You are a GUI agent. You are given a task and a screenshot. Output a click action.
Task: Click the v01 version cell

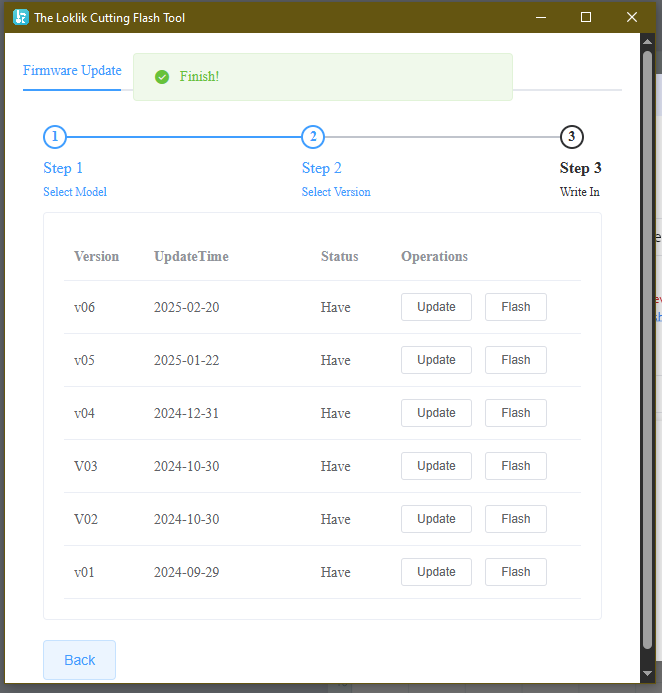point(84,572)
